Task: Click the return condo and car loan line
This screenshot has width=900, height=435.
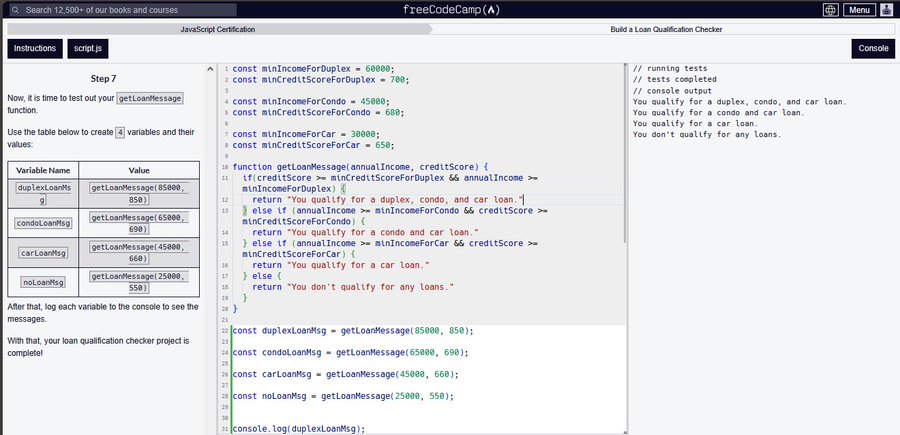Action: coord(366,232)
